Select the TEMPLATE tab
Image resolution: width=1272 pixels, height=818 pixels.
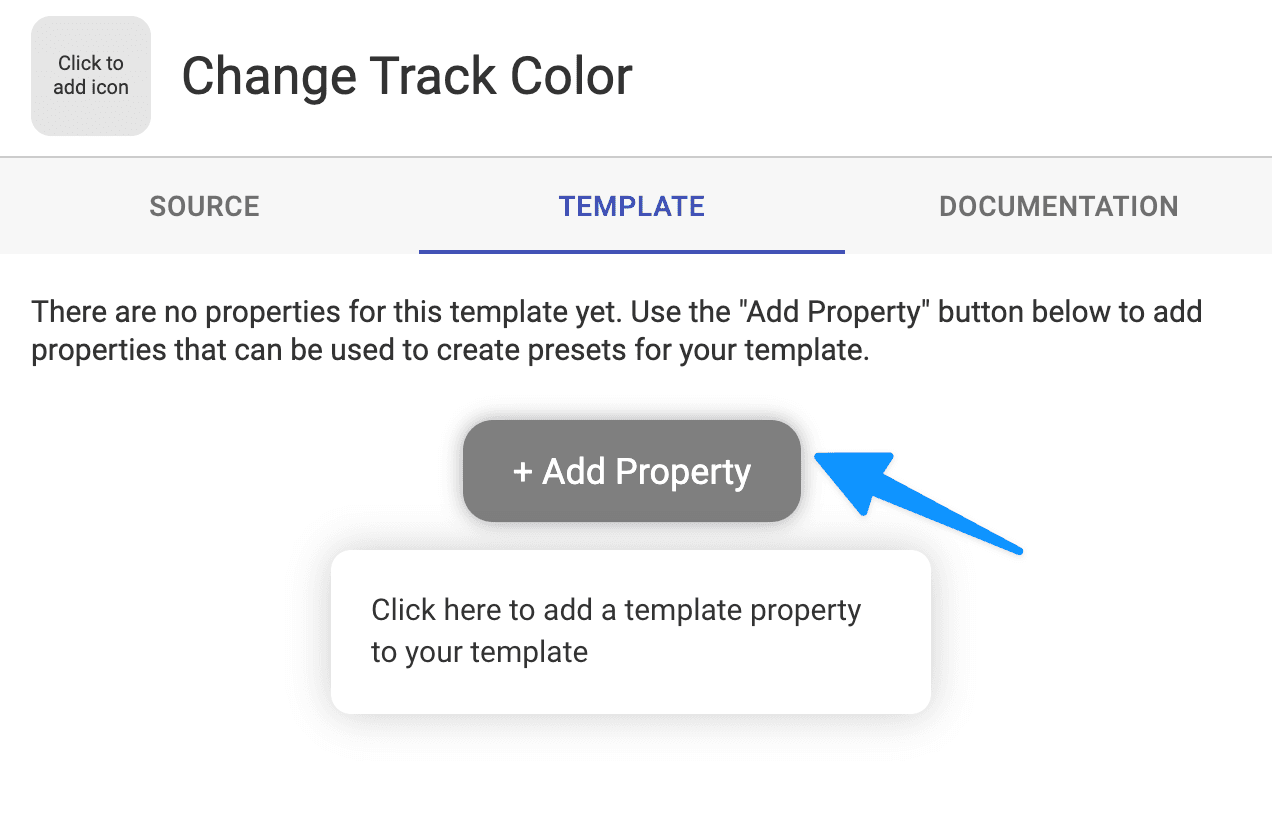[632, 206]
